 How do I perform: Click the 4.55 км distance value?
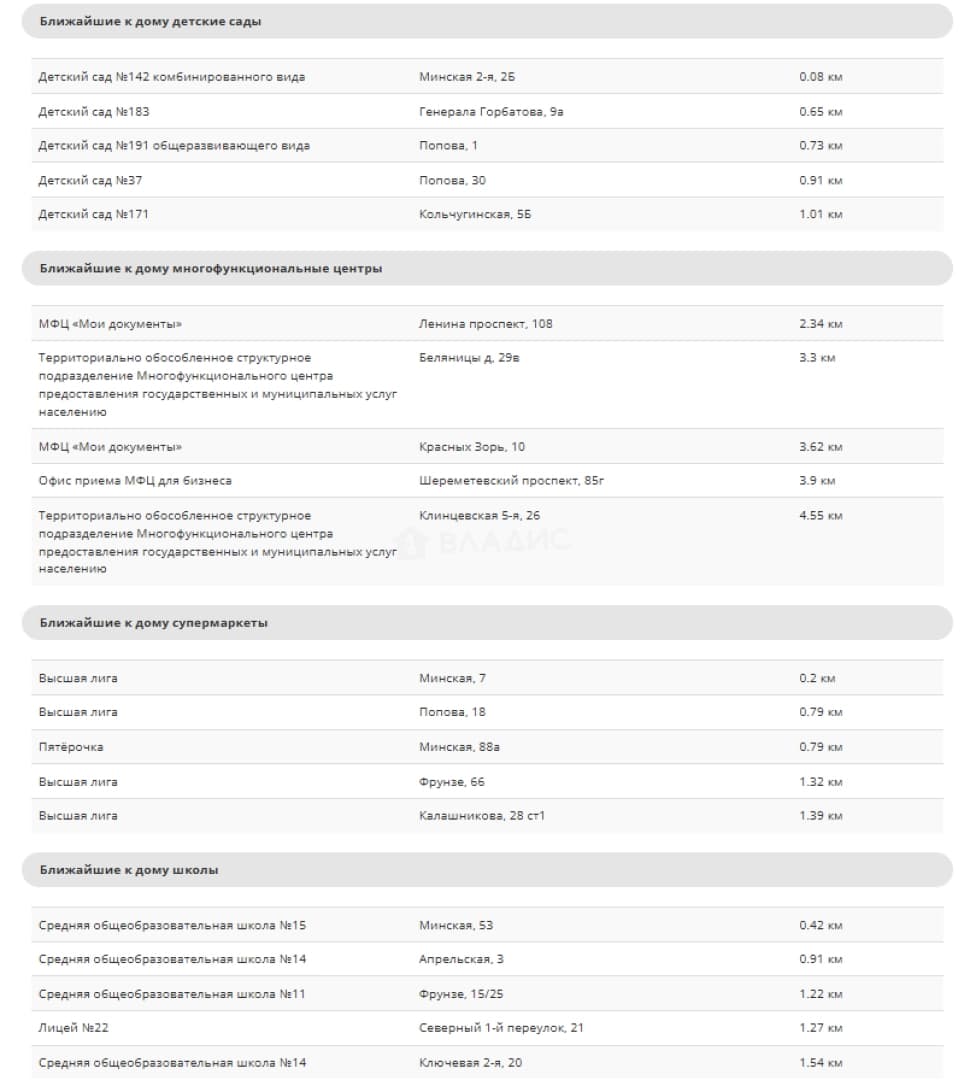[x=821, y=515]
